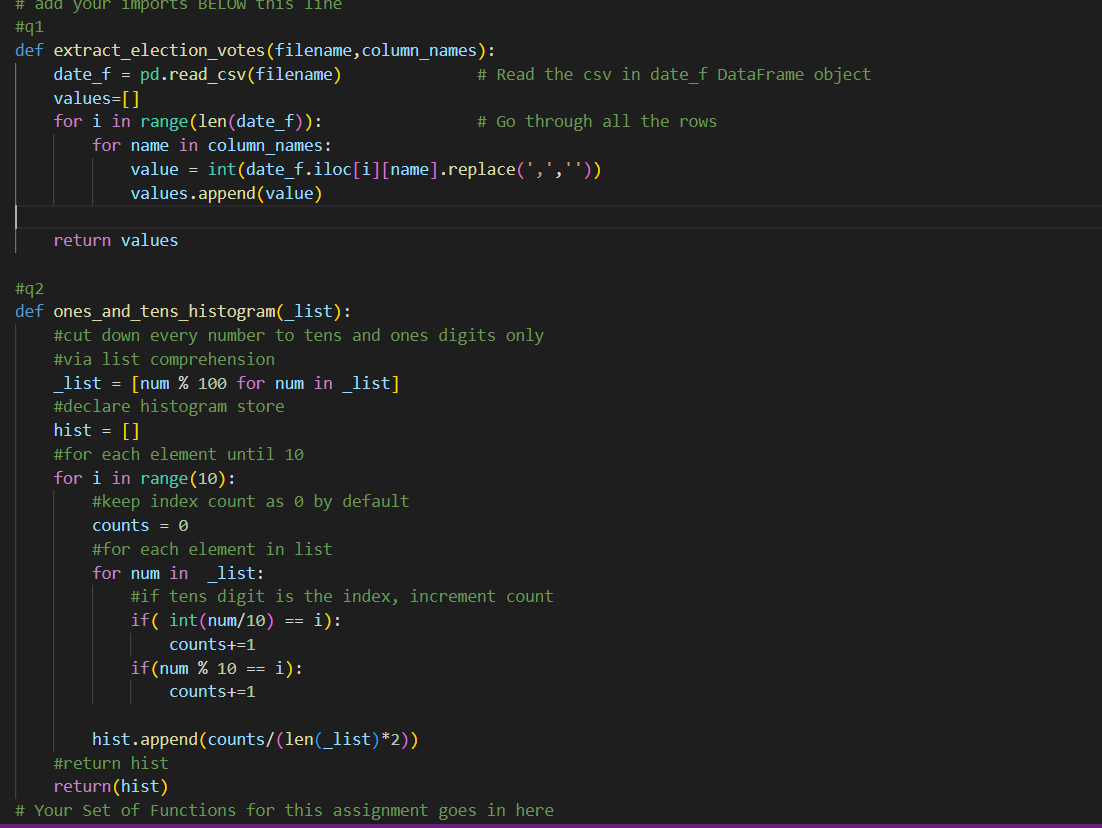Click the comment '#cut down every number to tens and ones digits only'
1102x828 pixels.
coord(299,335)
